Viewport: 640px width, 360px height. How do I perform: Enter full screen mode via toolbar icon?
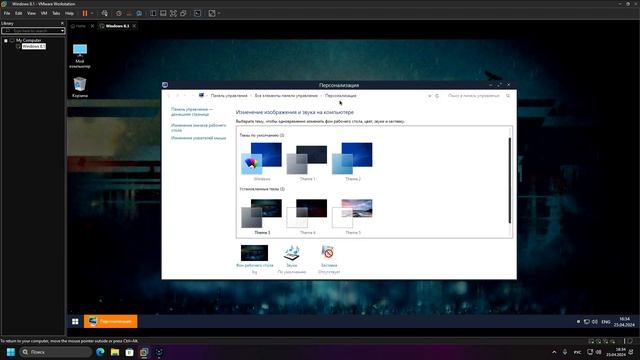click(173, 13)
